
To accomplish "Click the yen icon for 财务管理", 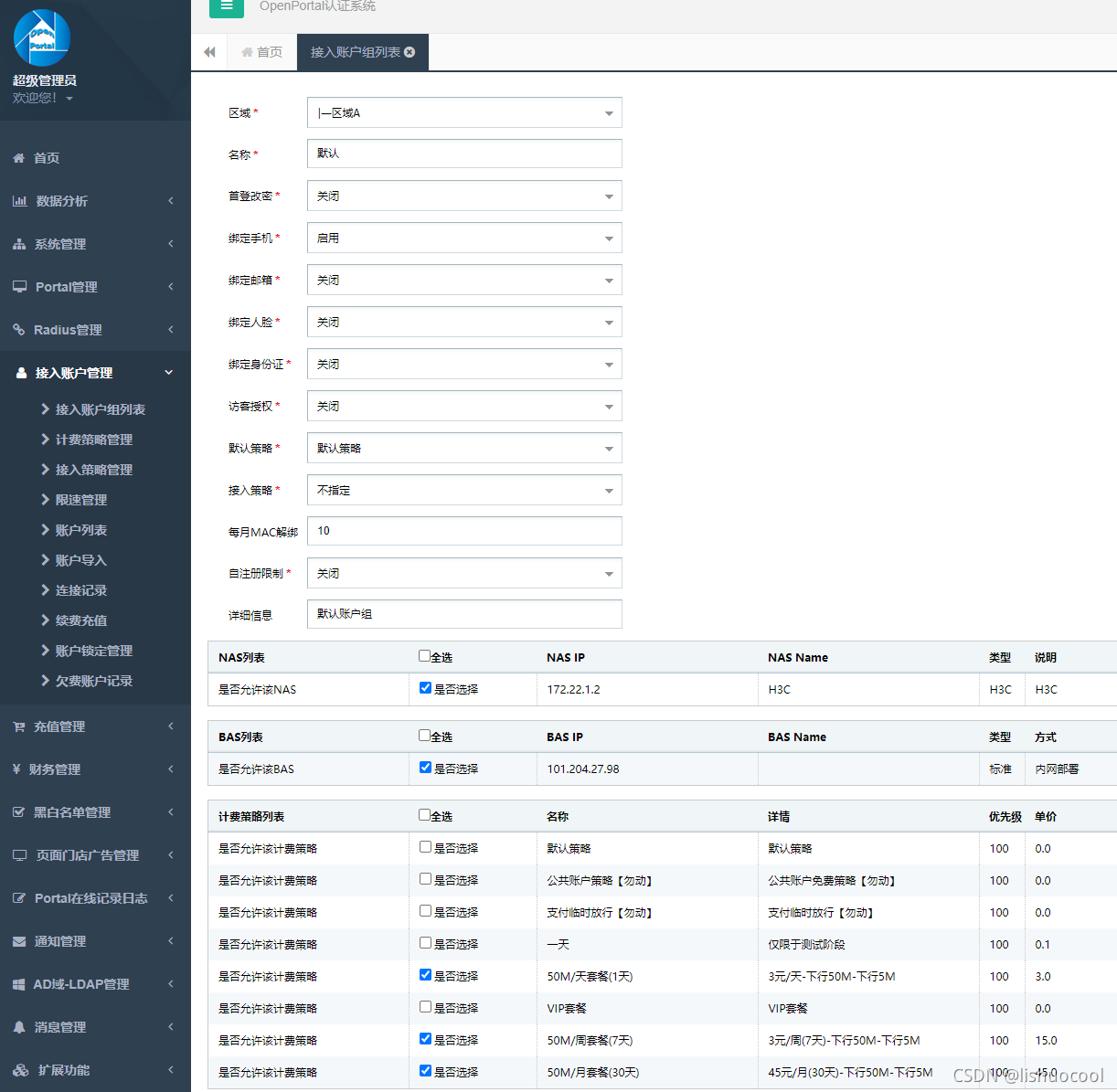I will click(x=16, y=769).
